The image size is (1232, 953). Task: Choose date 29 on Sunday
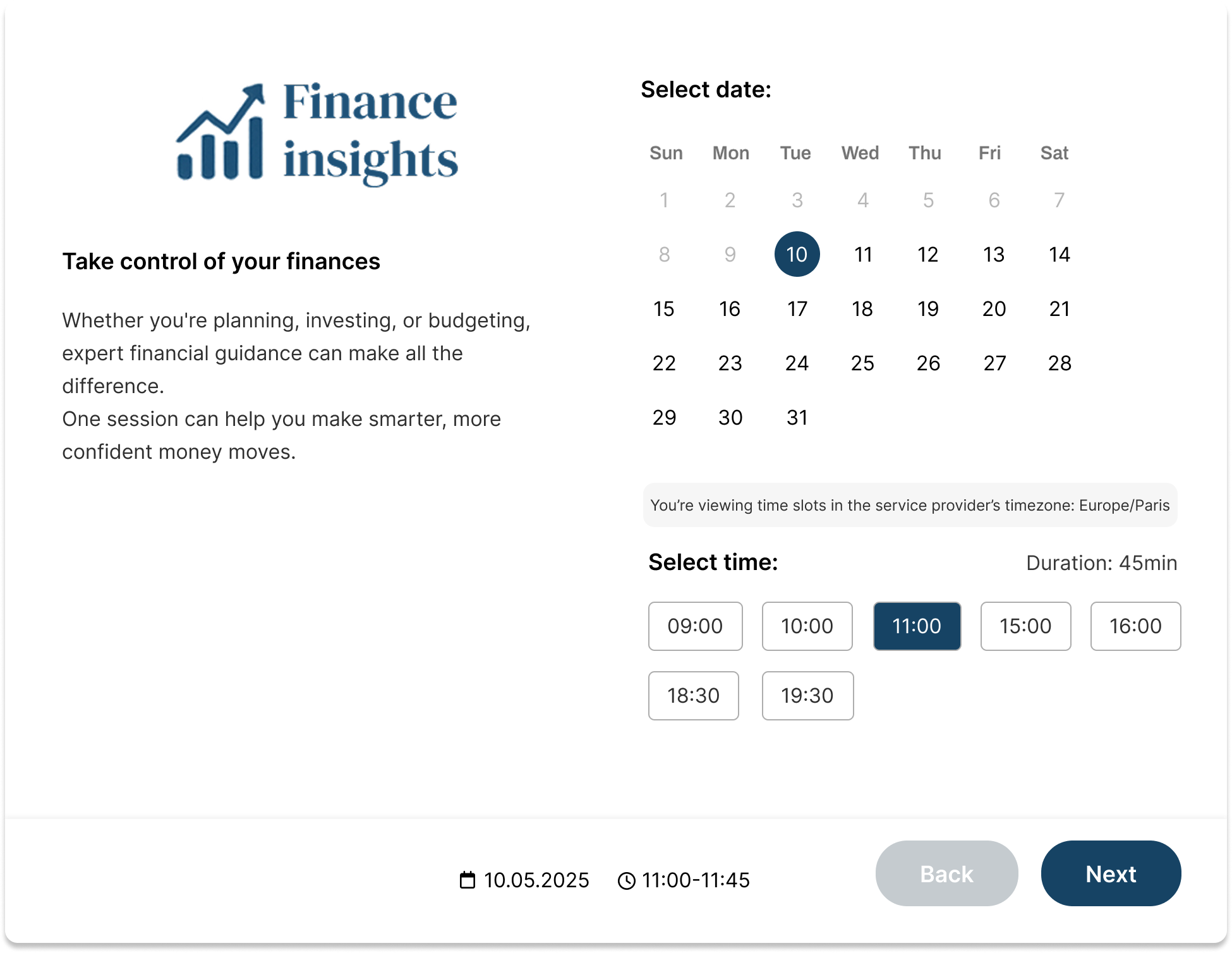664,417
